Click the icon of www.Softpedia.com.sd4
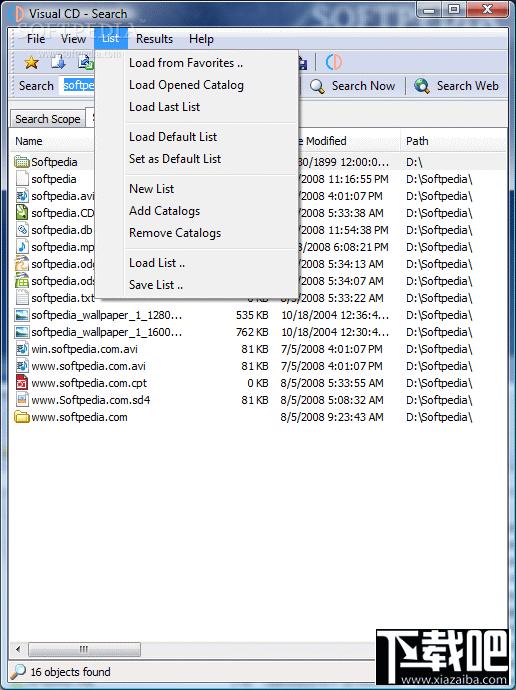This screenshot has width=516, height=690. (x=22, y=400)
